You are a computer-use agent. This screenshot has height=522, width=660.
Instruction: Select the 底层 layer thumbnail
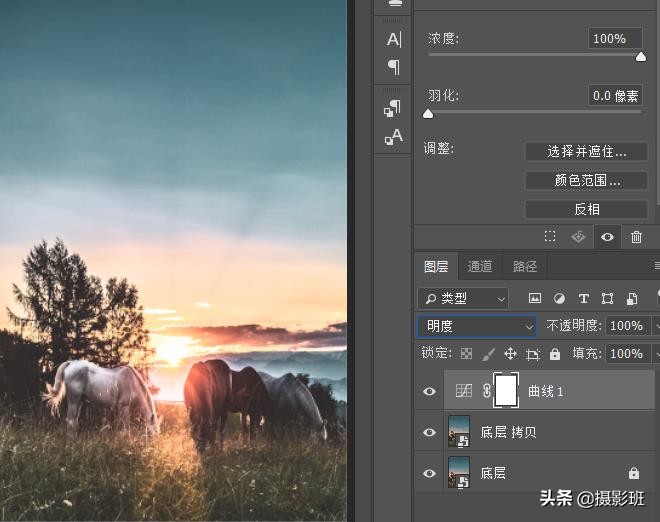(x=459, y=472)
